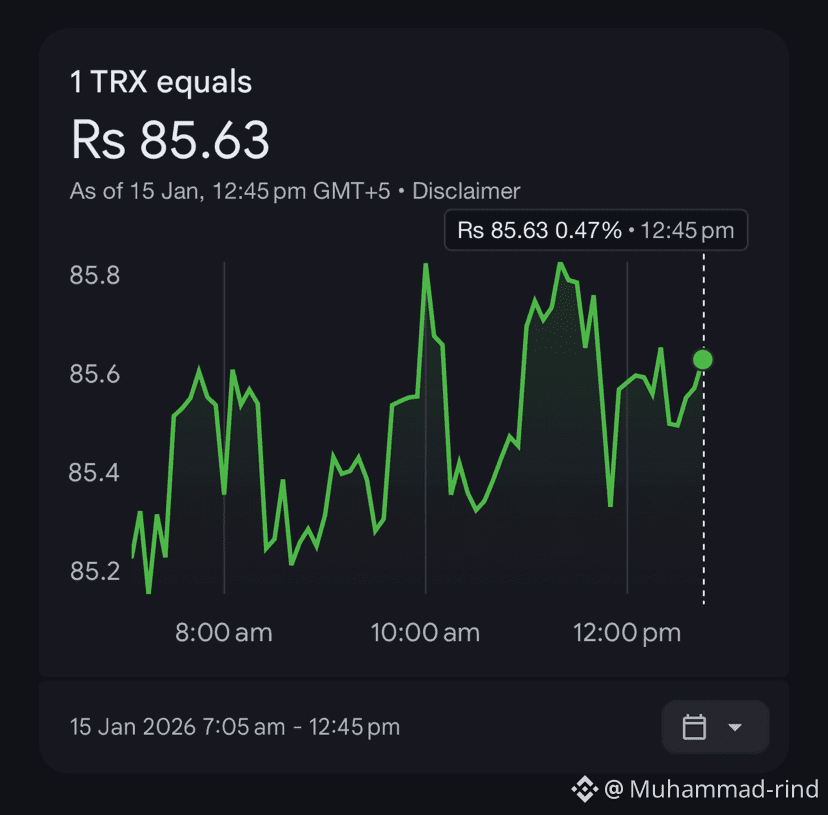Viewport: 828px width, 815px height.
Task: Click the calendar icon
Action: point(694,727)
